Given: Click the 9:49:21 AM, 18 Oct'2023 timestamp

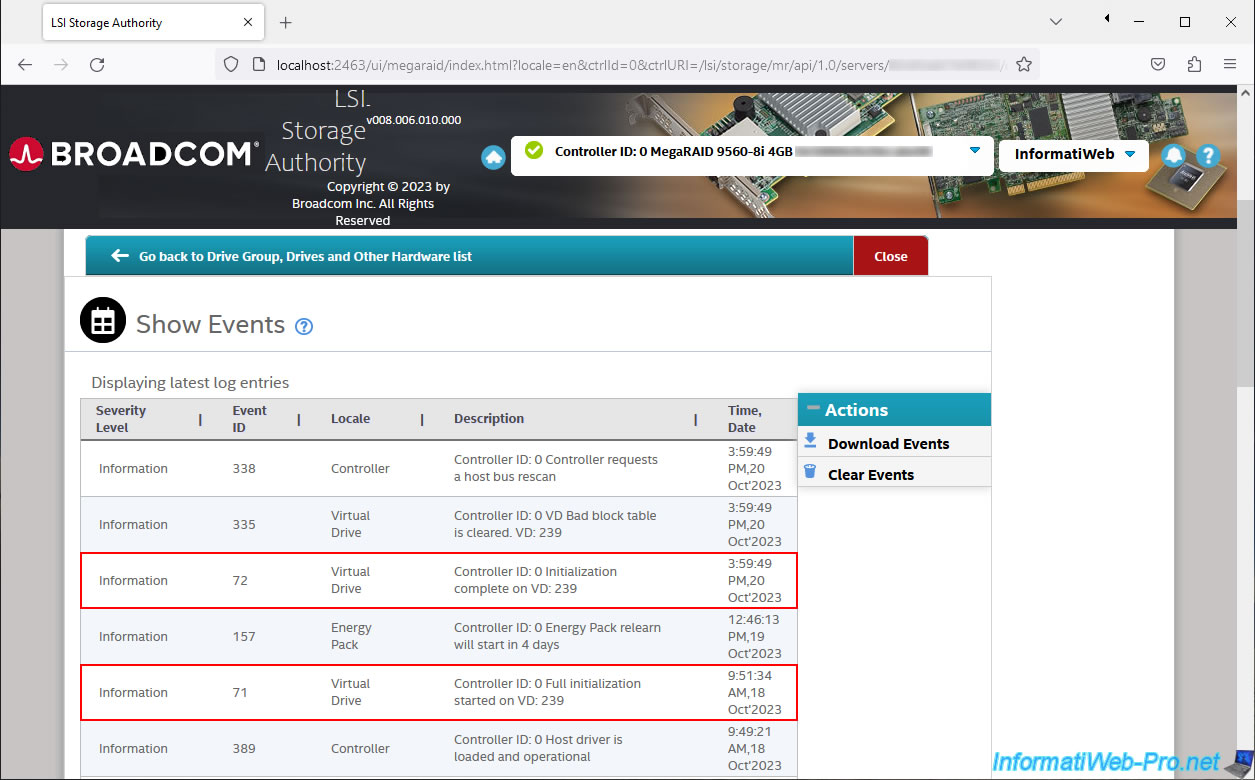Looking at the screenshot, I should click(x=755, y=749).
